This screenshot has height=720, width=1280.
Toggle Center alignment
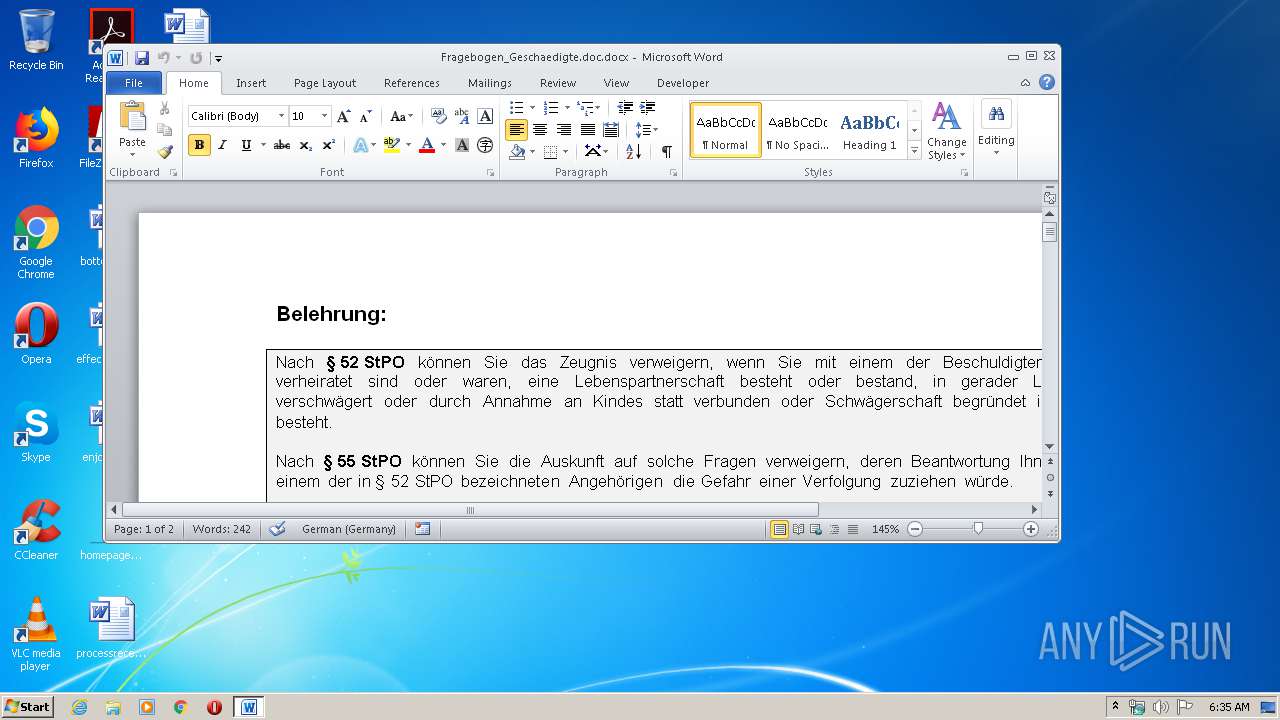coord(540,130)
